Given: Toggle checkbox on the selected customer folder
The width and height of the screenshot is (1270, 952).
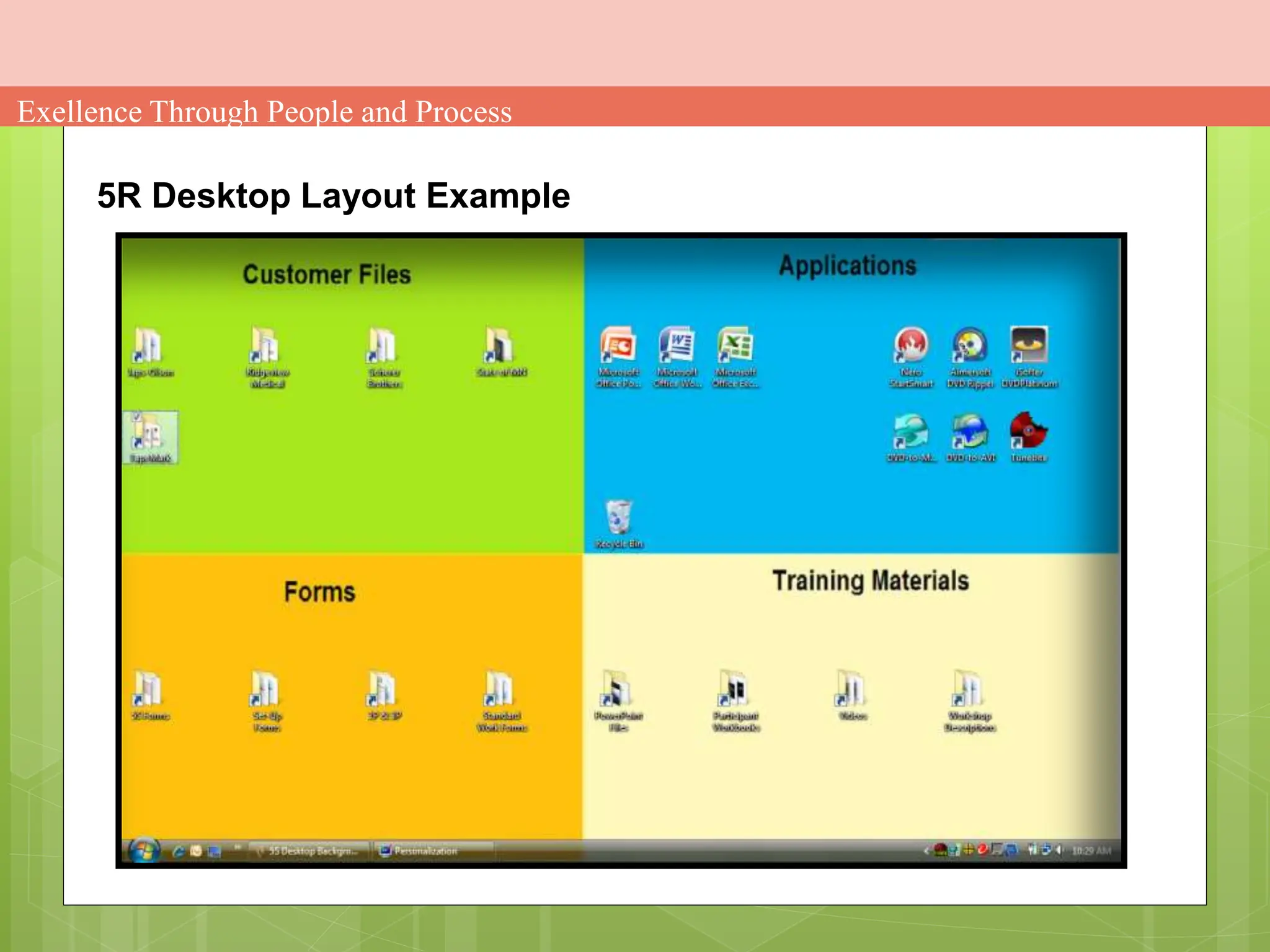Looking at the screenshot, I should [138, 417].
